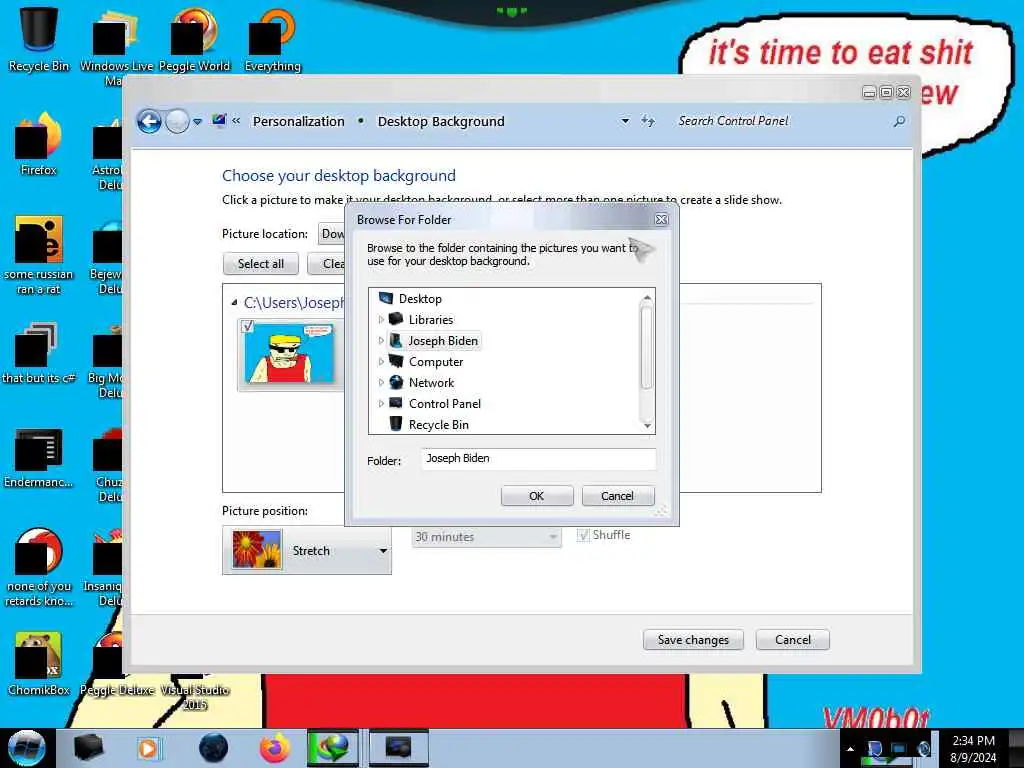This screenshot has width=1024, height=768.
Task: Click the Save changes button
Action: (x=693, y=640)
